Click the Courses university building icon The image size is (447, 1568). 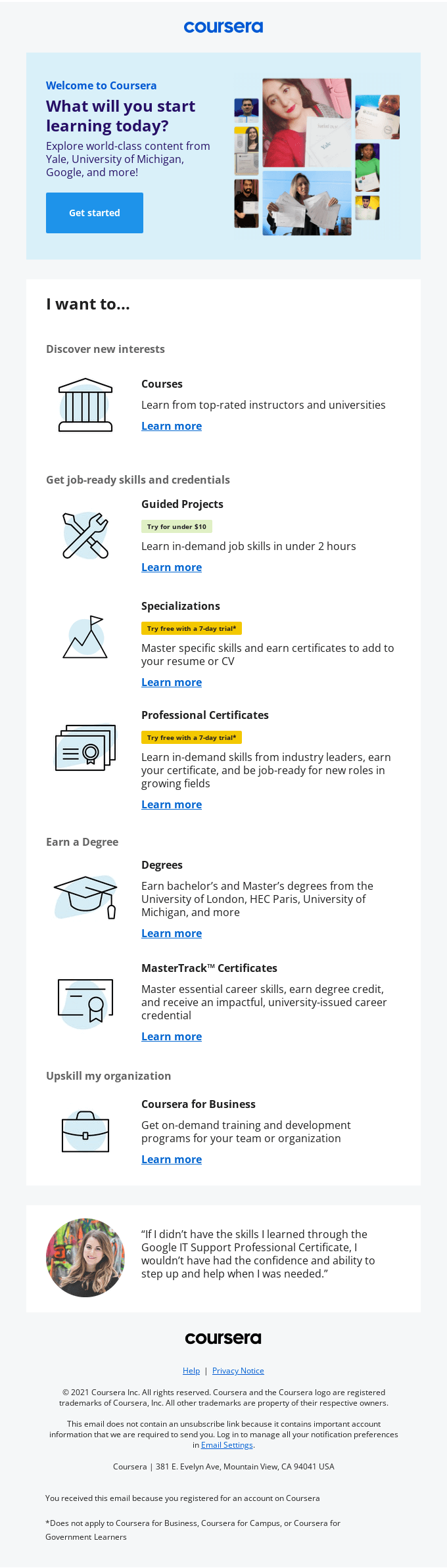[85, 404]
